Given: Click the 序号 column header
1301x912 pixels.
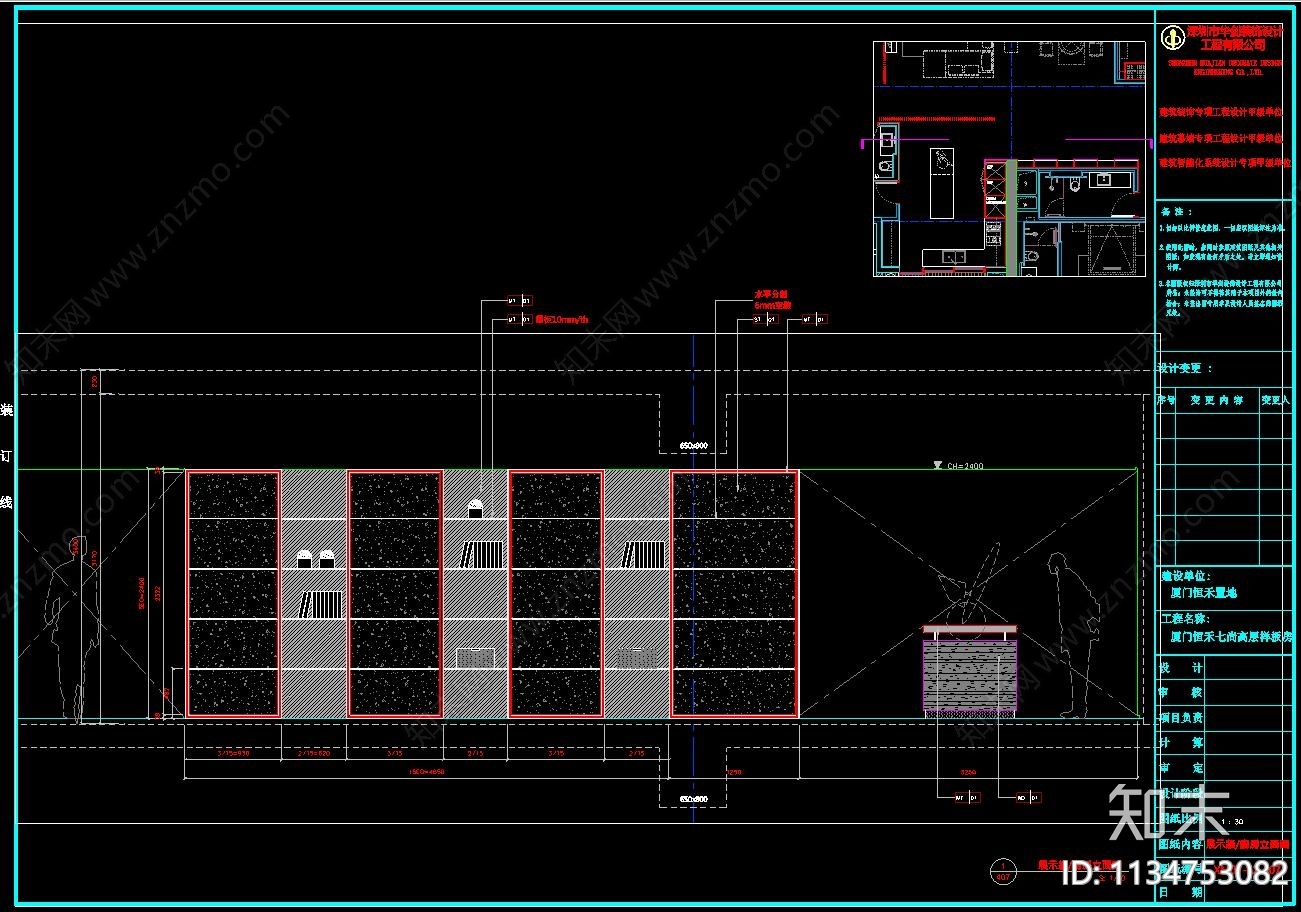Looking at the screenshot, I should point(1167,400).
